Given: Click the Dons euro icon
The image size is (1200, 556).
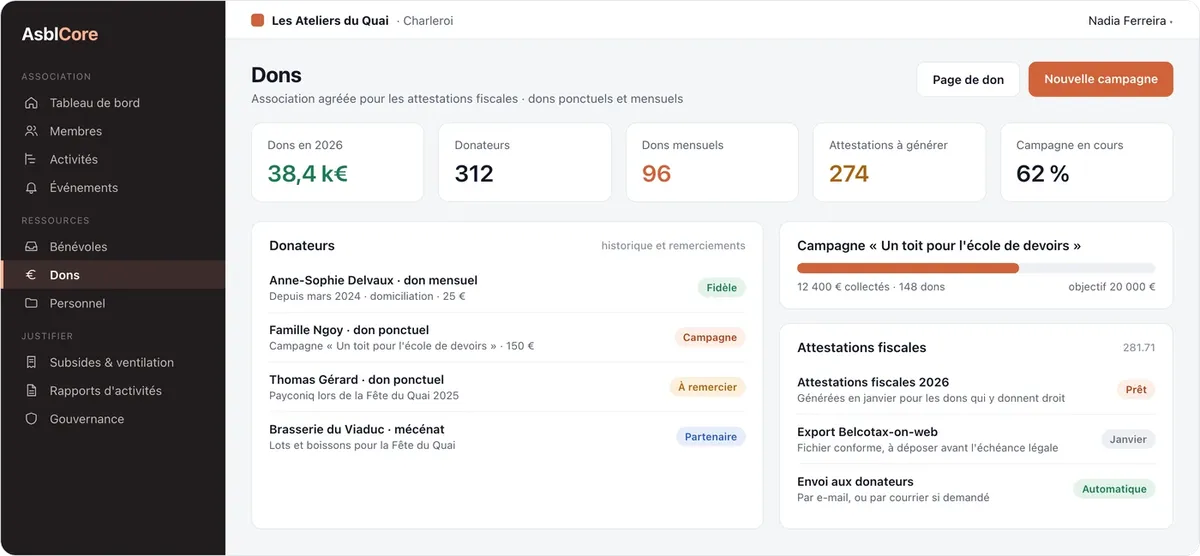Looking at the screenshot, I should pos(31,275).
